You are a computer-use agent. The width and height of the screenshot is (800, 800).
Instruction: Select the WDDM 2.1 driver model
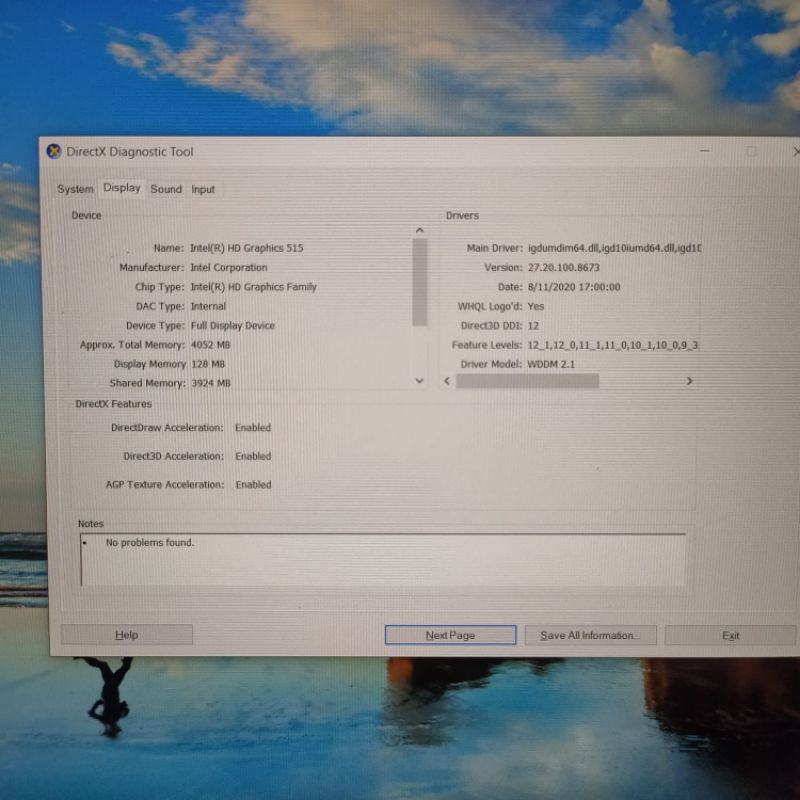pos(551,364)
